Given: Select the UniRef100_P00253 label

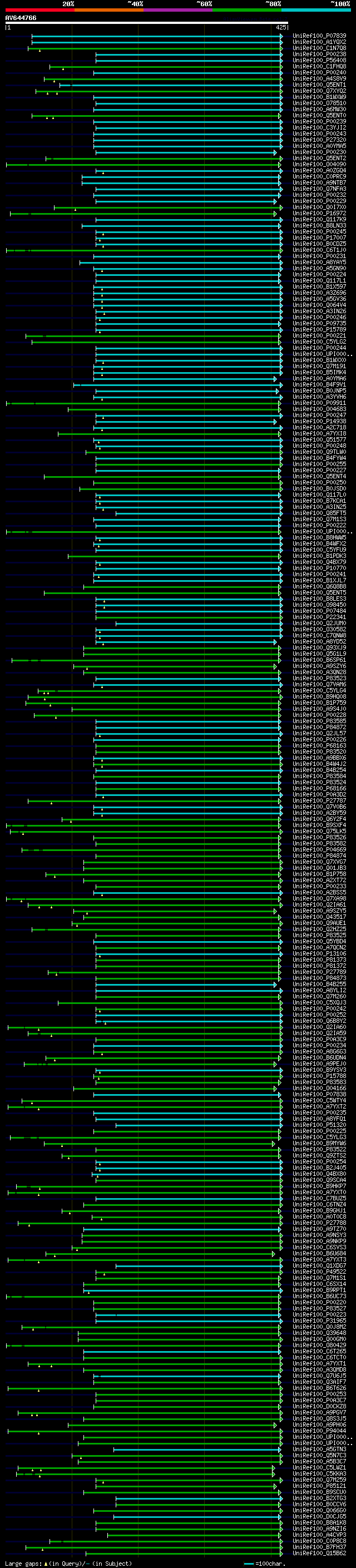Looking at the screenshot, I should pos(319,1394).
